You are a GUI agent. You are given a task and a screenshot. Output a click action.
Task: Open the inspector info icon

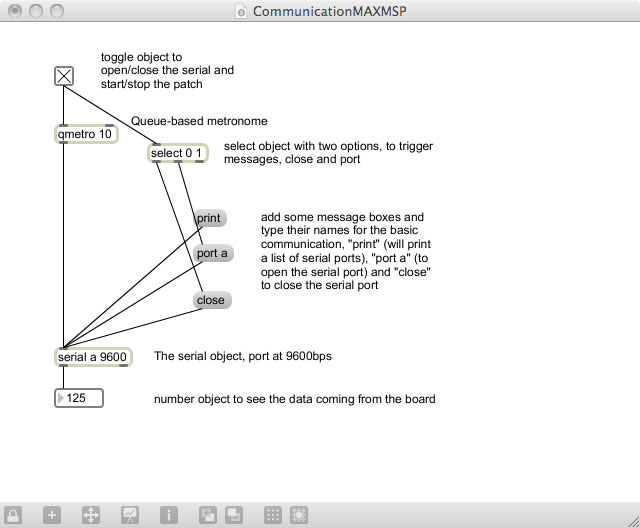coord(169,515)
